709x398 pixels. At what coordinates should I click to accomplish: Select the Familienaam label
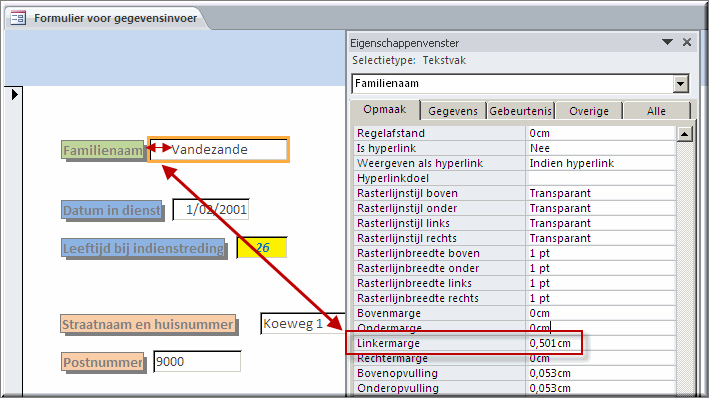[103, 150]
